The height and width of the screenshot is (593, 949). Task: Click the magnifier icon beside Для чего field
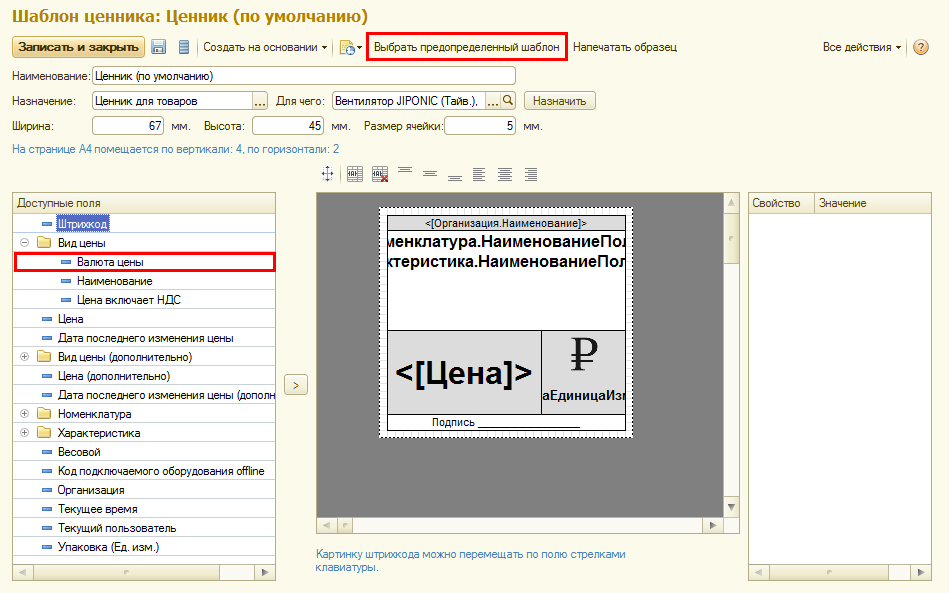pyautogui.click(x=508, y=100)
